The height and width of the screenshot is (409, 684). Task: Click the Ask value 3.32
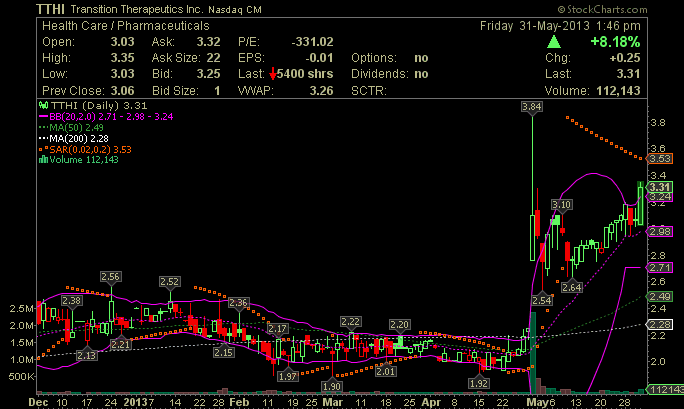pos(208,42)
